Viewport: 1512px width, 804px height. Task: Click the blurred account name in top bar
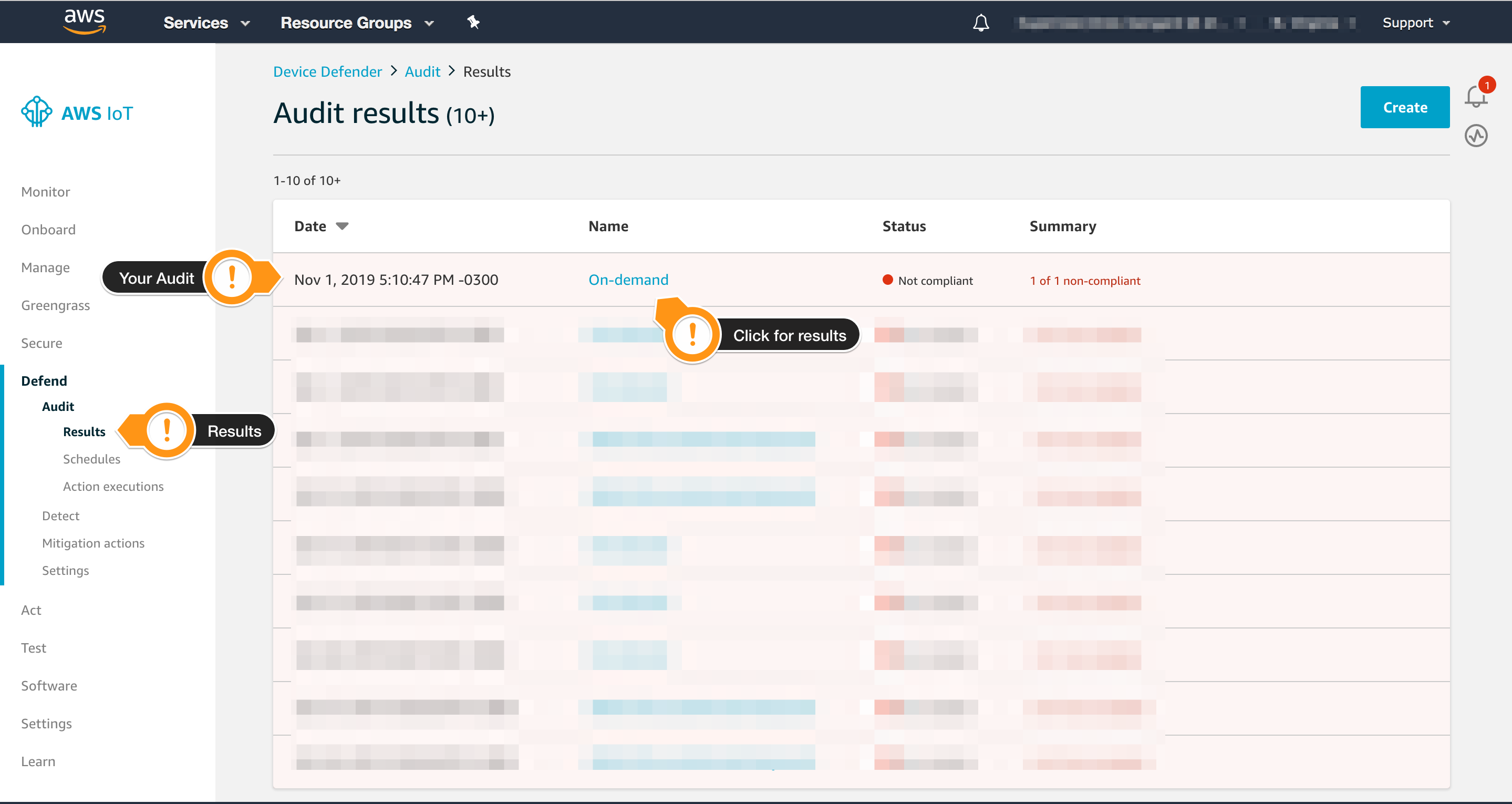(x=1186, y=23)
